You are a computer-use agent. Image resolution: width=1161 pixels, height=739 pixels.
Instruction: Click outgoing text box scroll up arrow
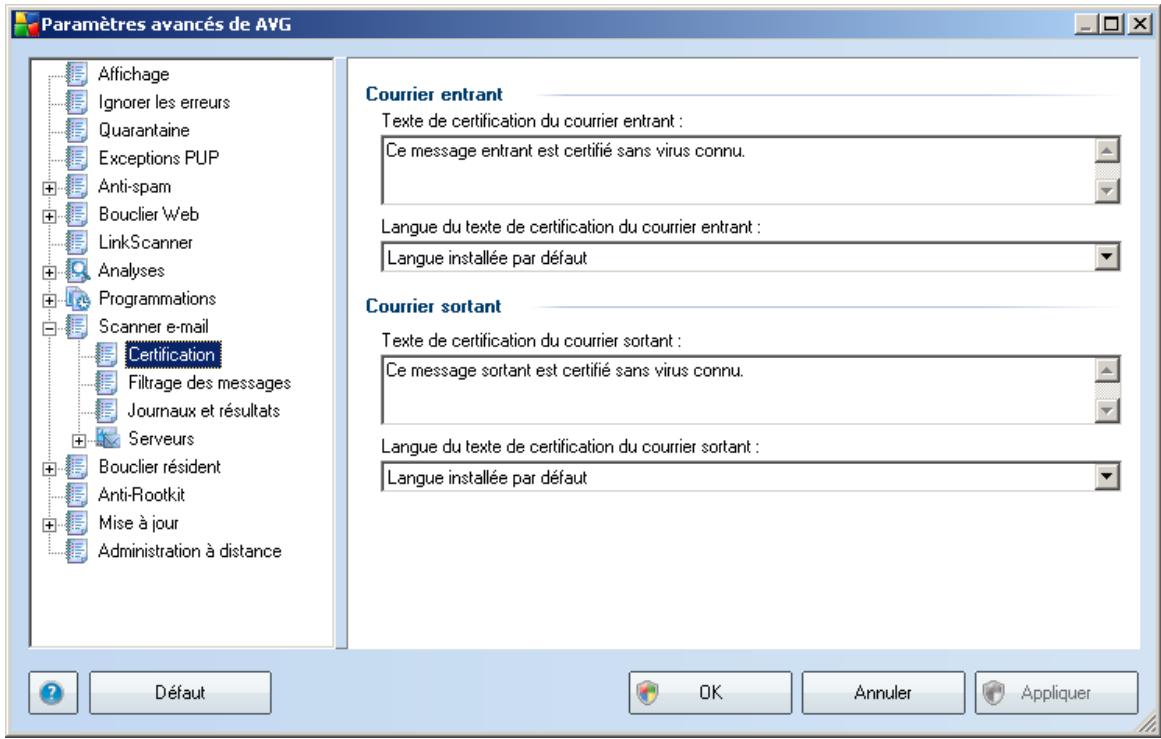click(x=1106, y=370)
